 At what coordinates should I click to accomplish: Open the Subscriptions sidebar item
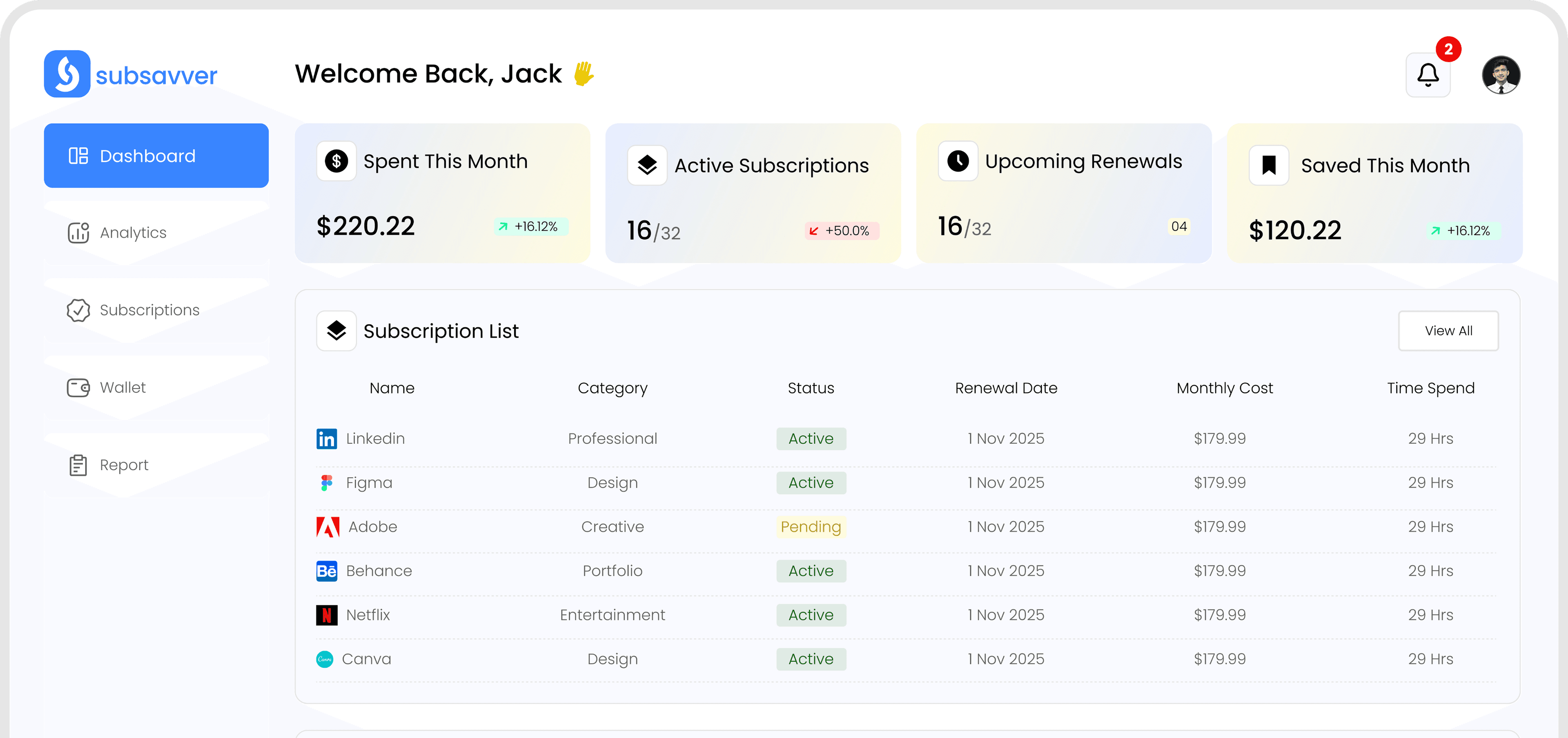pyautogui.click(x=149, y=310)
